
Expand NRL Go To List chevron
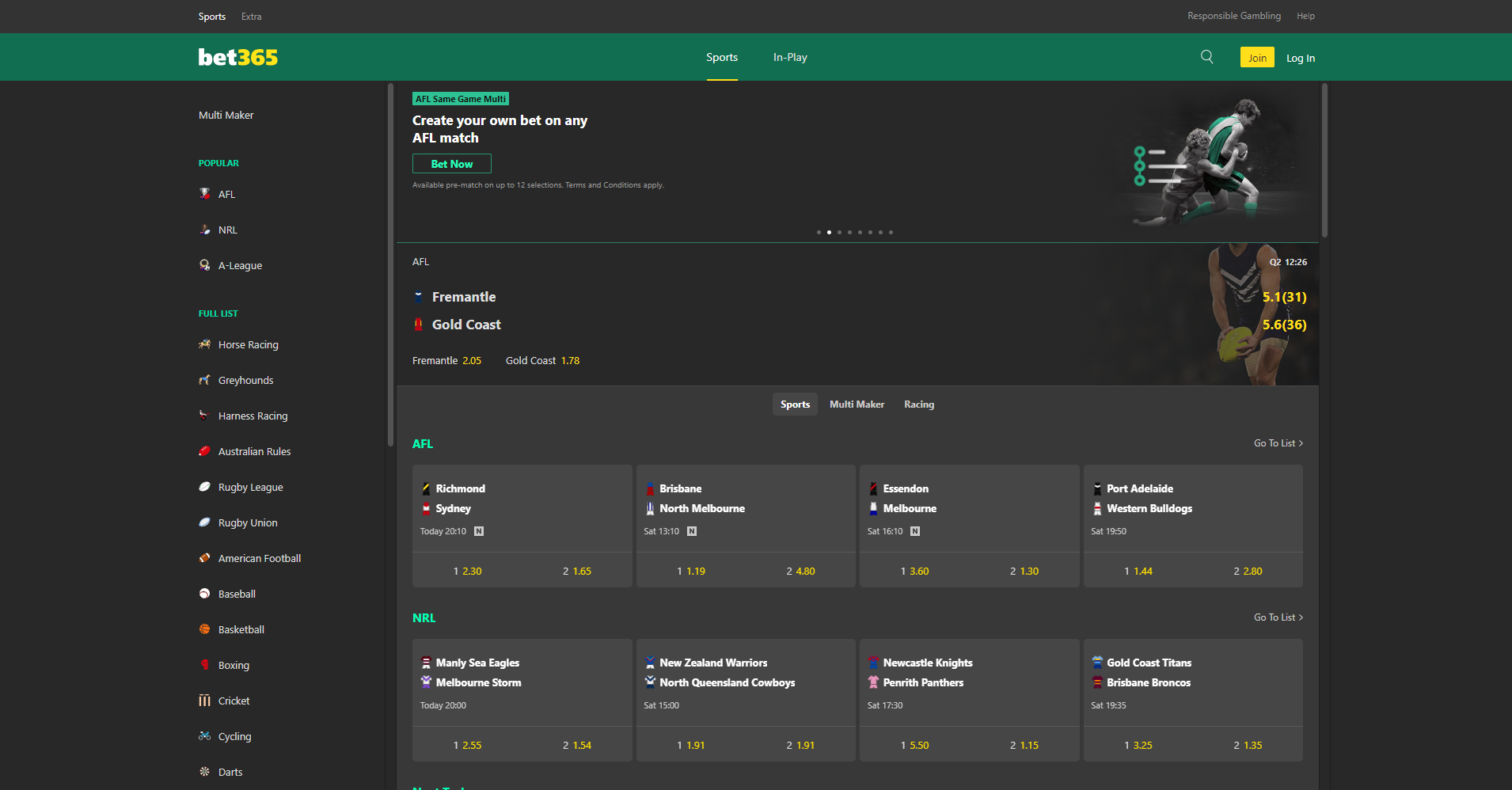(x=1301, y=617)
